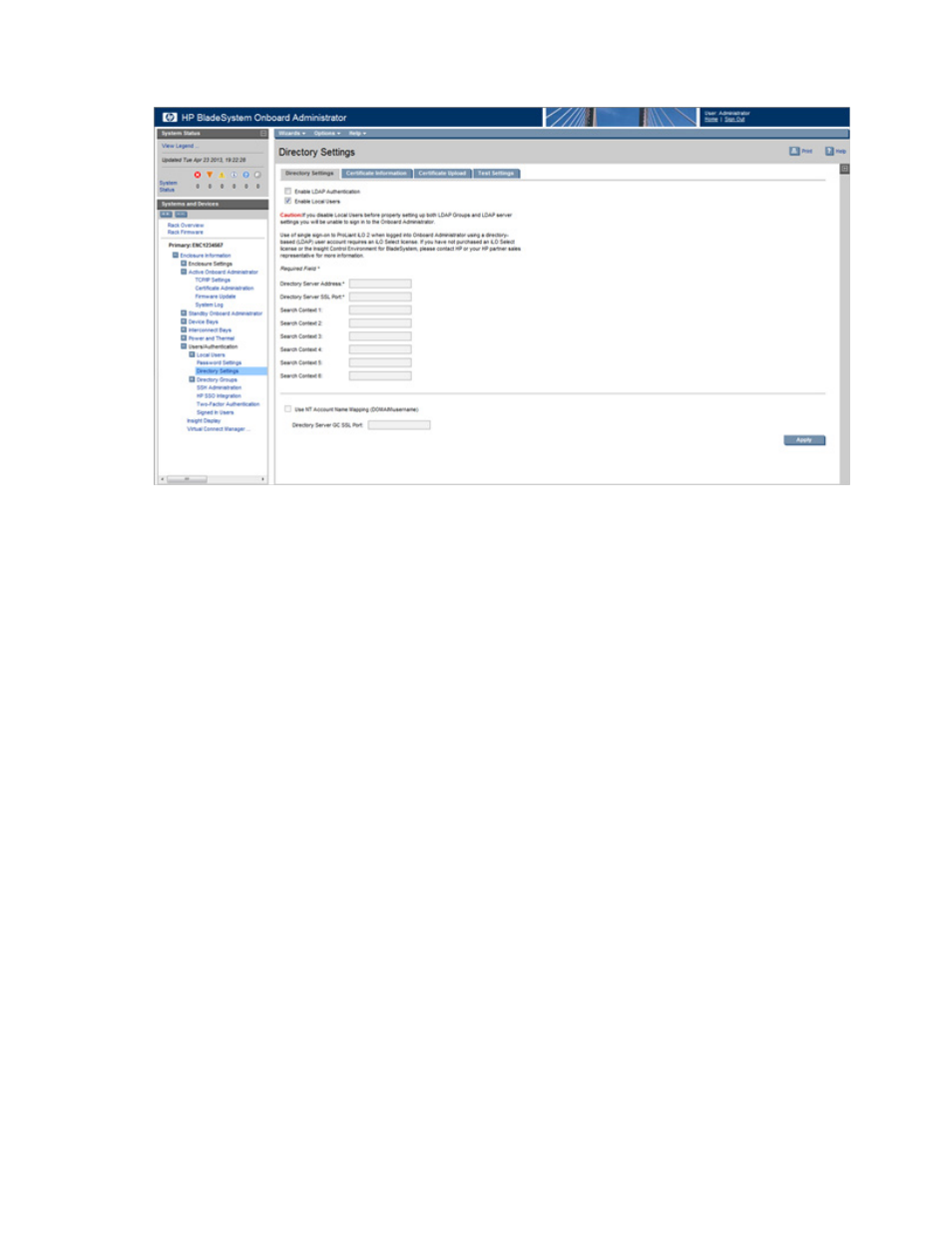Click the small square icon above content scrollbar
This screenshot has height=1233, width=952.
coord(844,169)
